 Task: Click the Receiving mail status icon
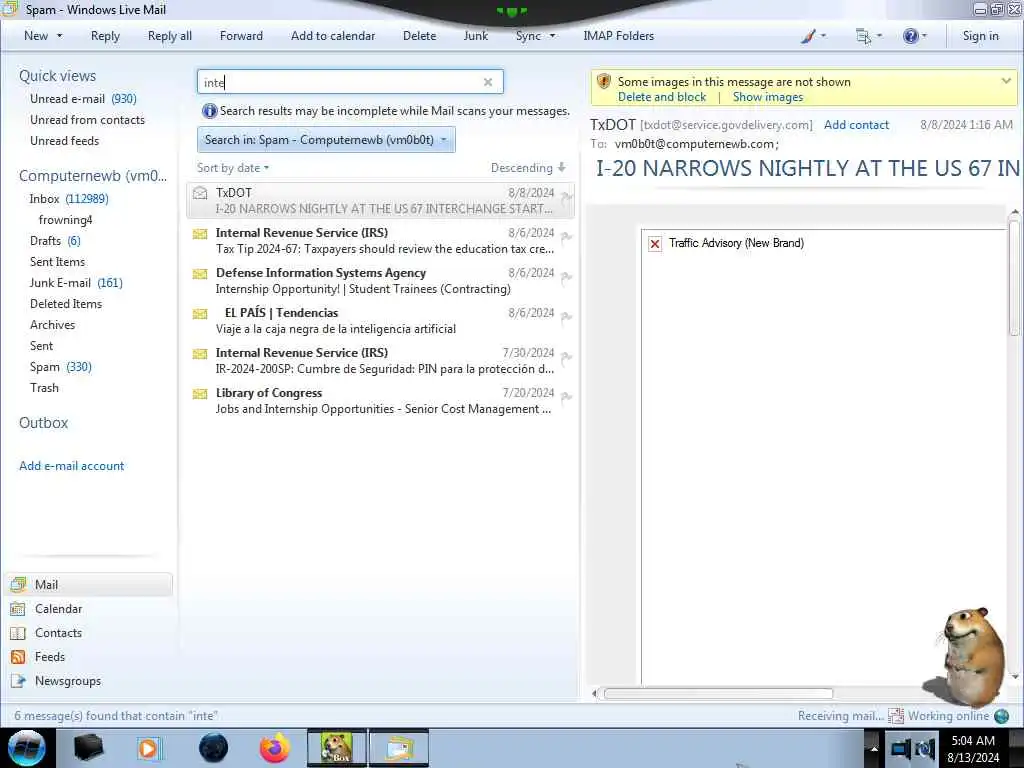pos(895,716)
